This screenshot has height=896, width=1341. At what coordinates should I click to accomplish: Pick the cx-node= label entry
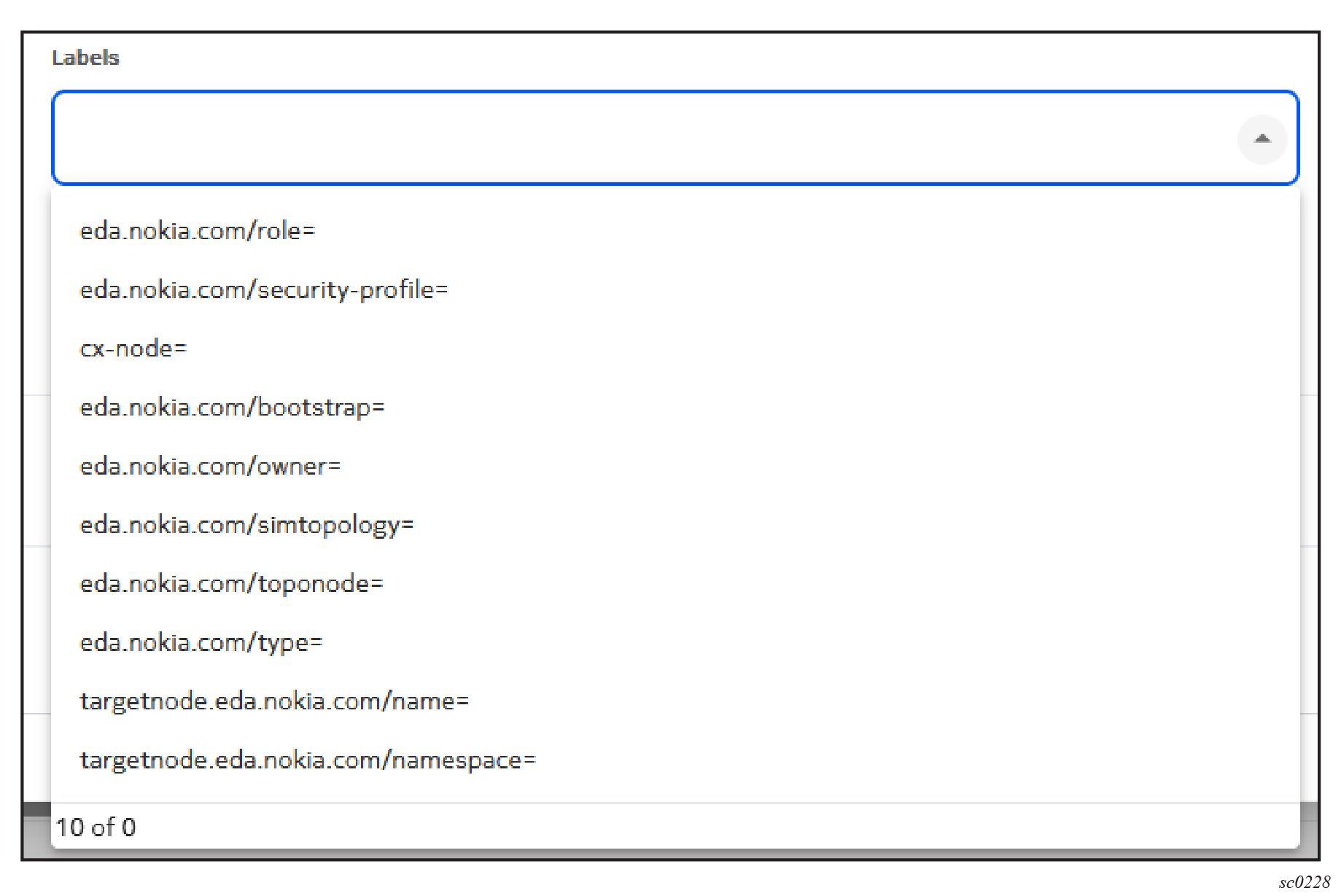tap(133, 348)
